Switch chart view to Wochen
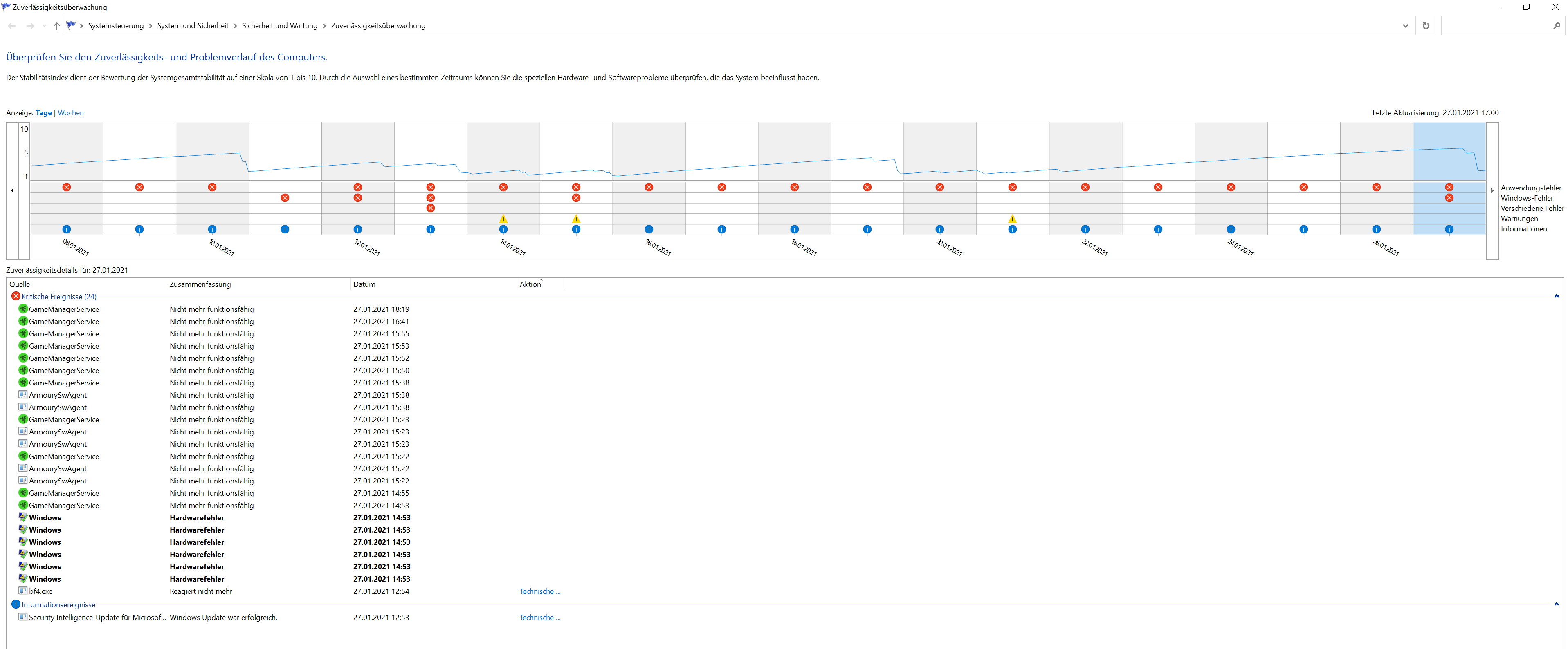 pyautogui.click(x=71, y=112)
